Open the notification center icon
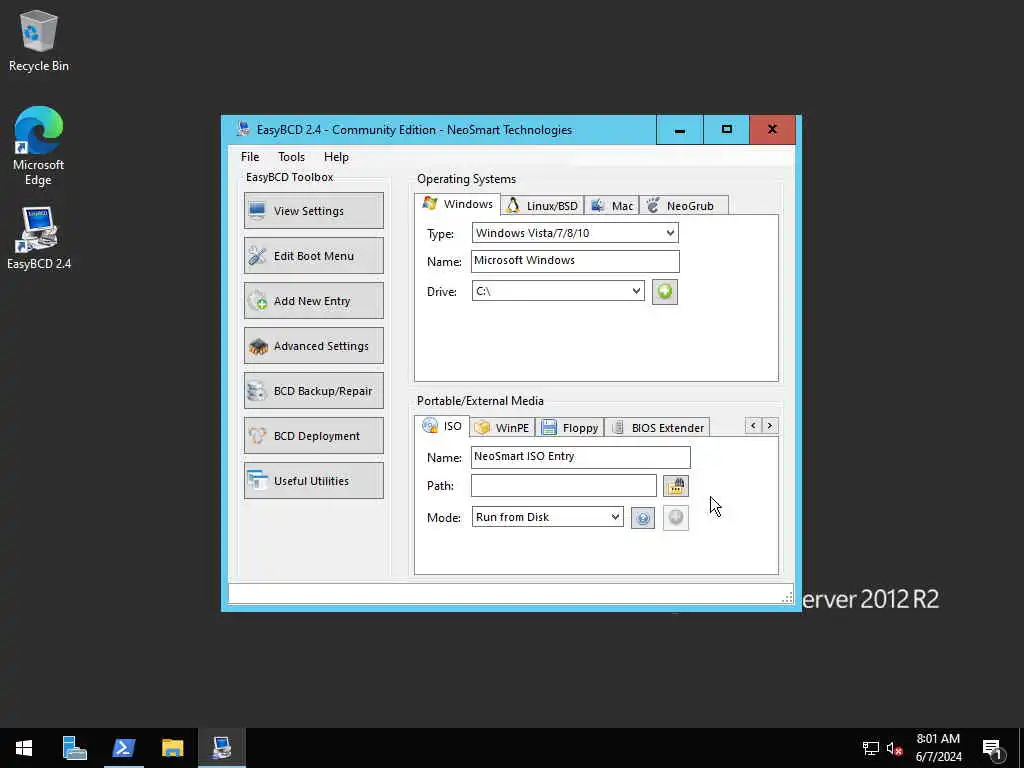 click(x=992, y=748)
